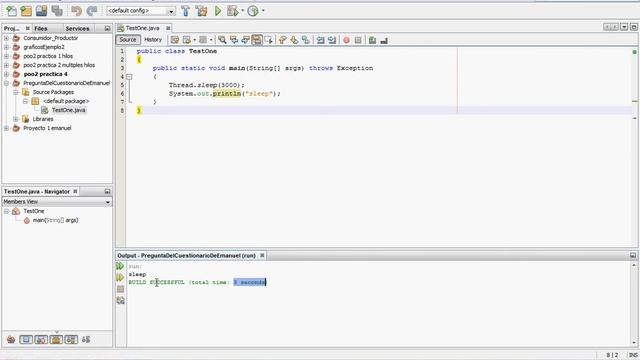Click the Stop icon in Output panel

pos(120,289)
